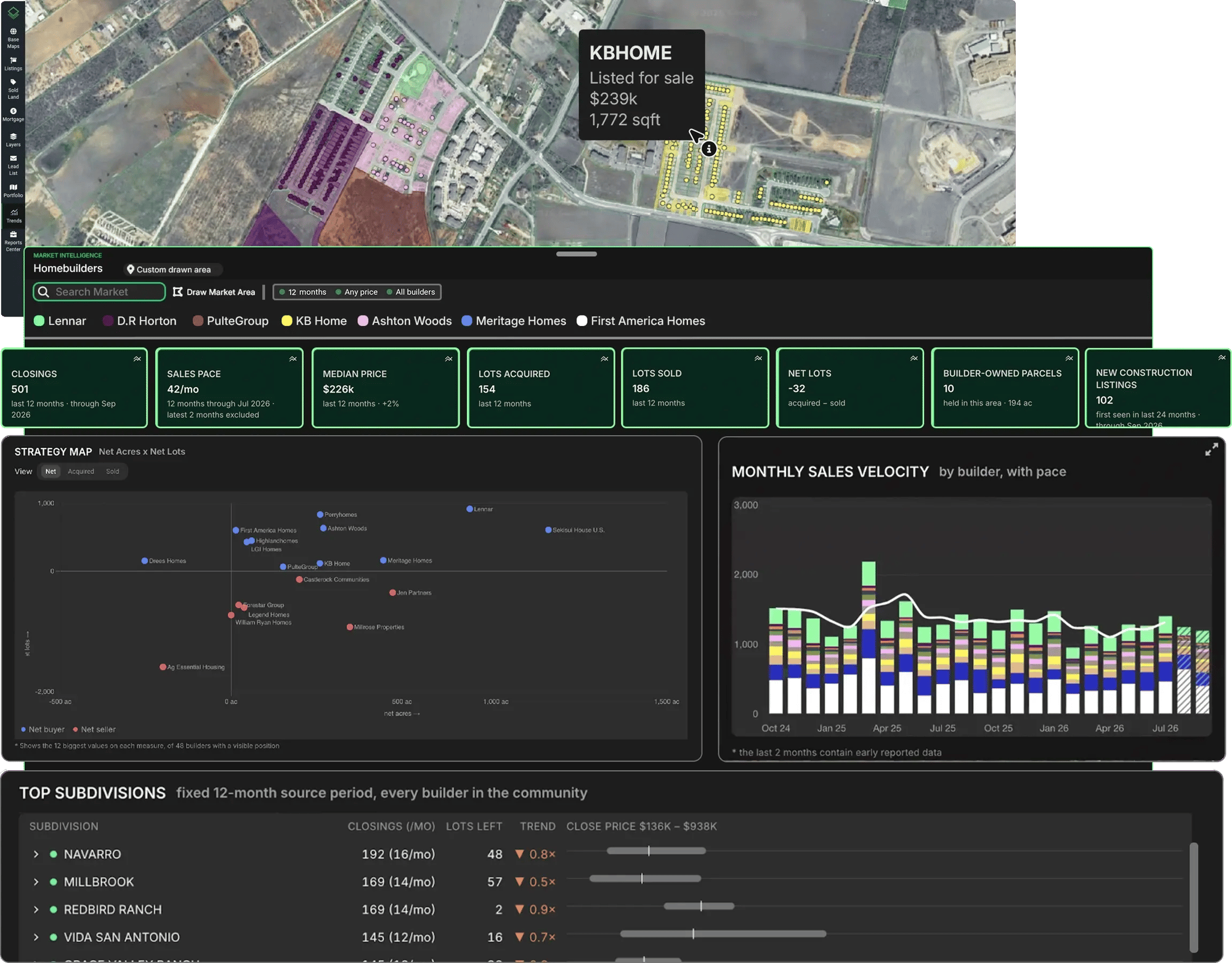Viewport: 1232px width, 963px height.
Task: Open the 12 months filter
Action: coord(302,292)
